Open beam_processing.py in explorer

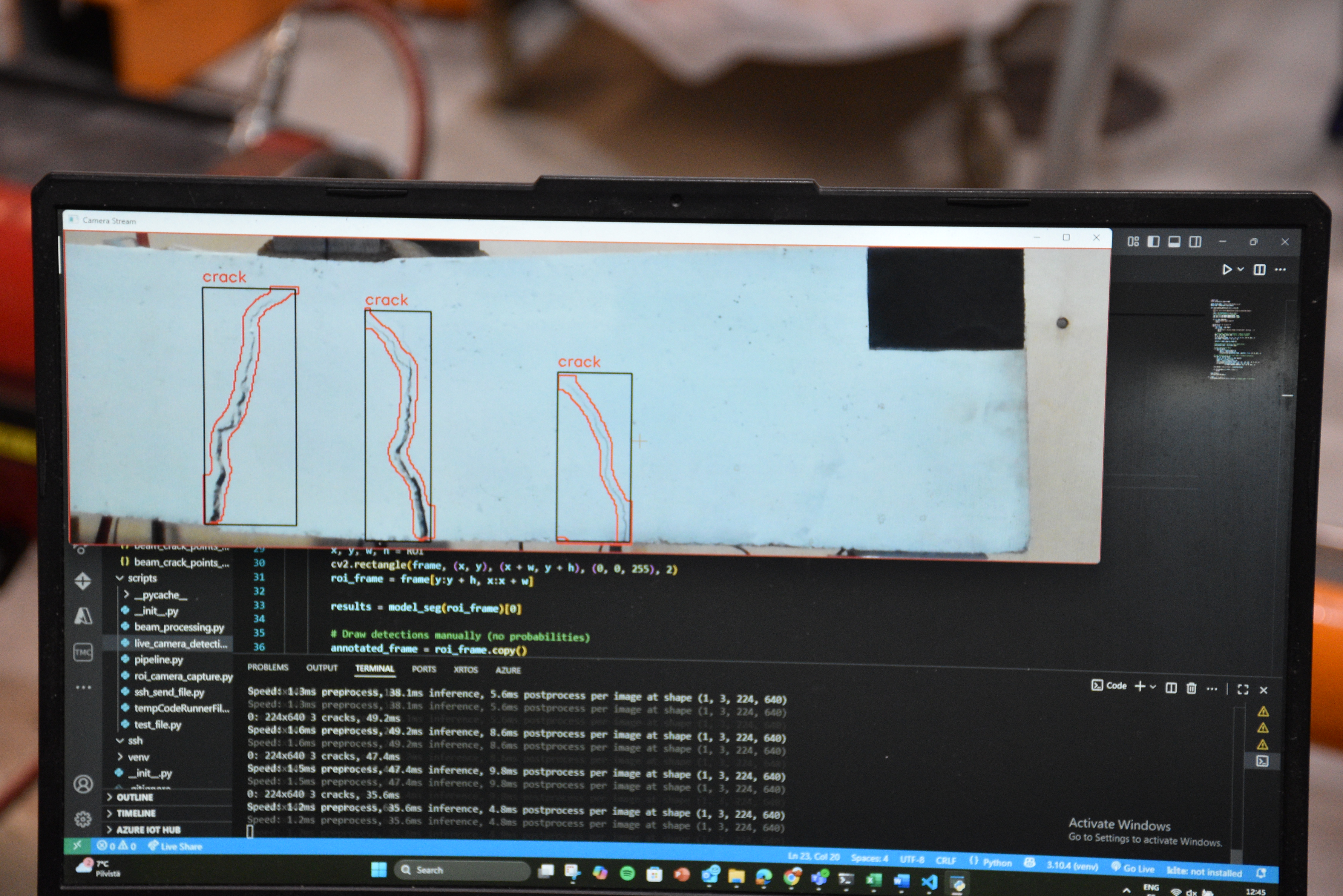(x=178, y=627)
